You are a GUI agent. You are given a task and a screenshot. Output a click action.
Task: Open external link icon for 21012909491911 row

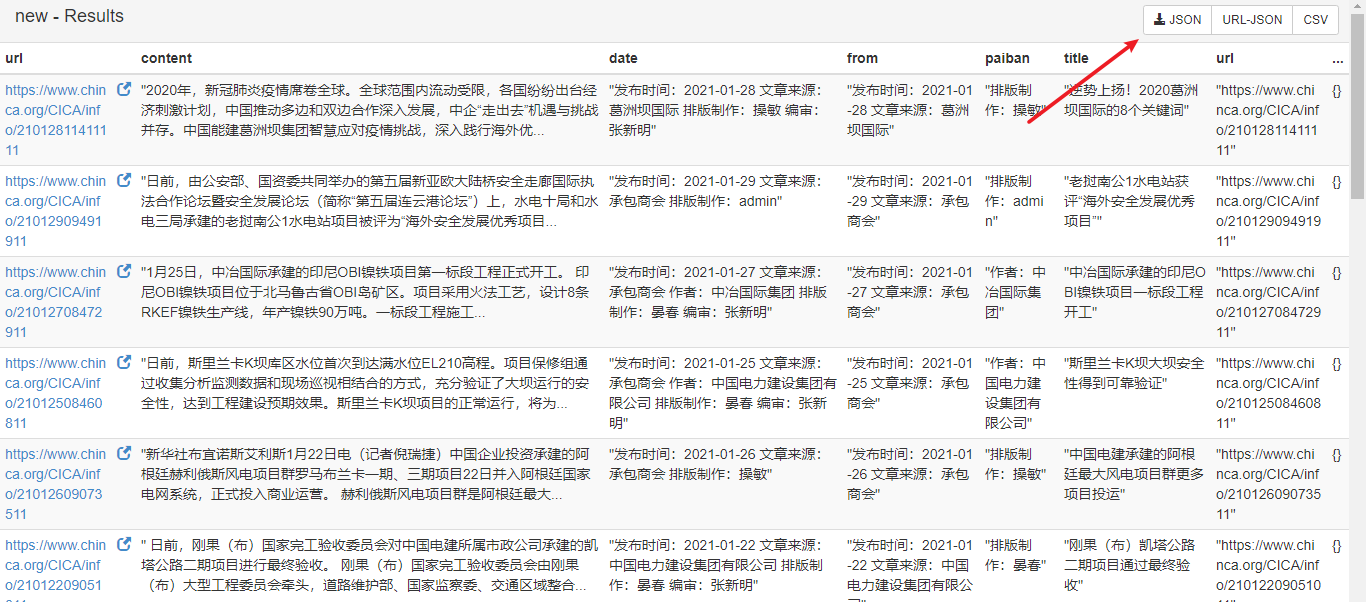point(124,180)
